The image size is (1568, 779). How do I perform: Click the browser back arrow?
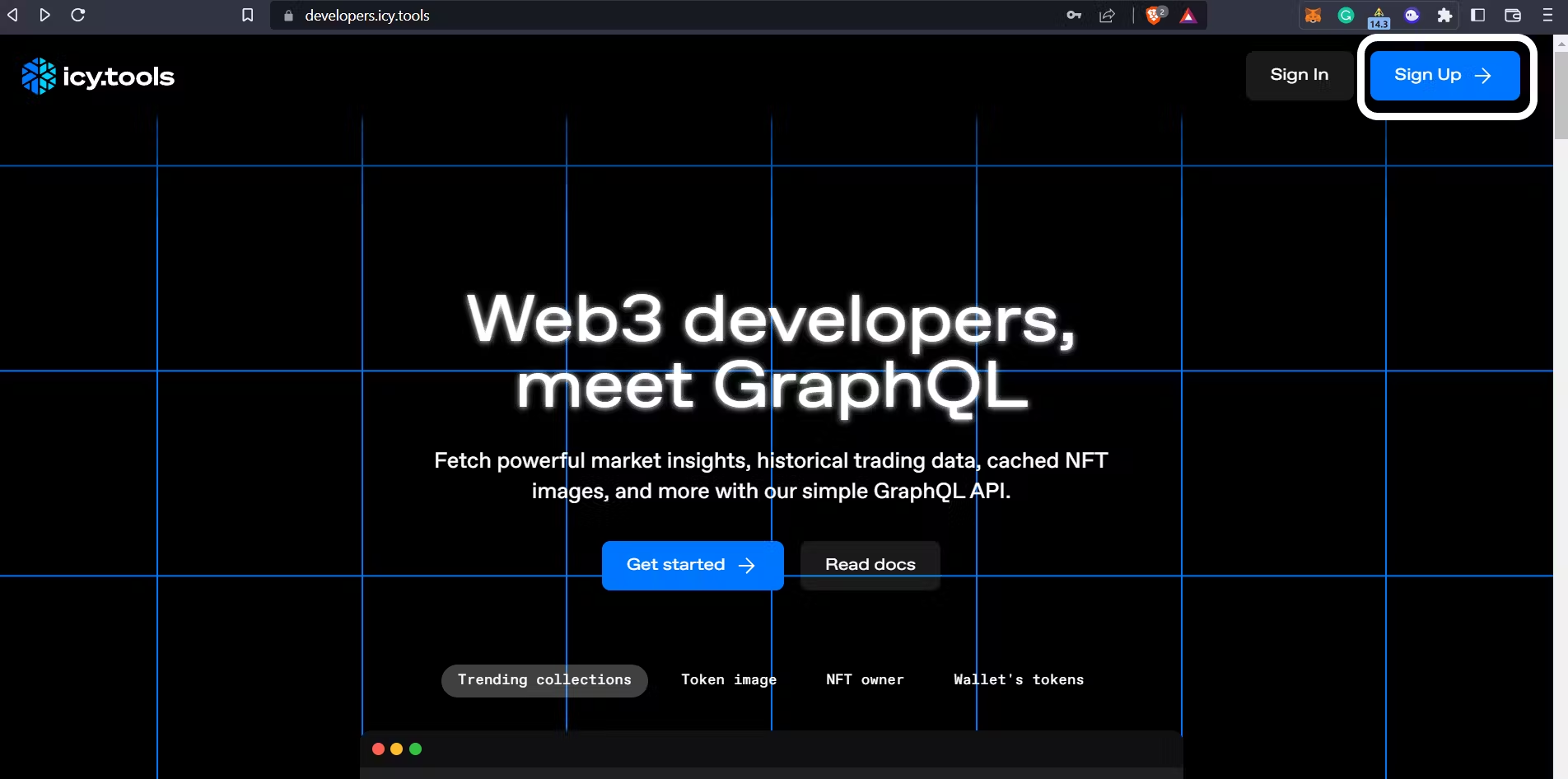12,15
